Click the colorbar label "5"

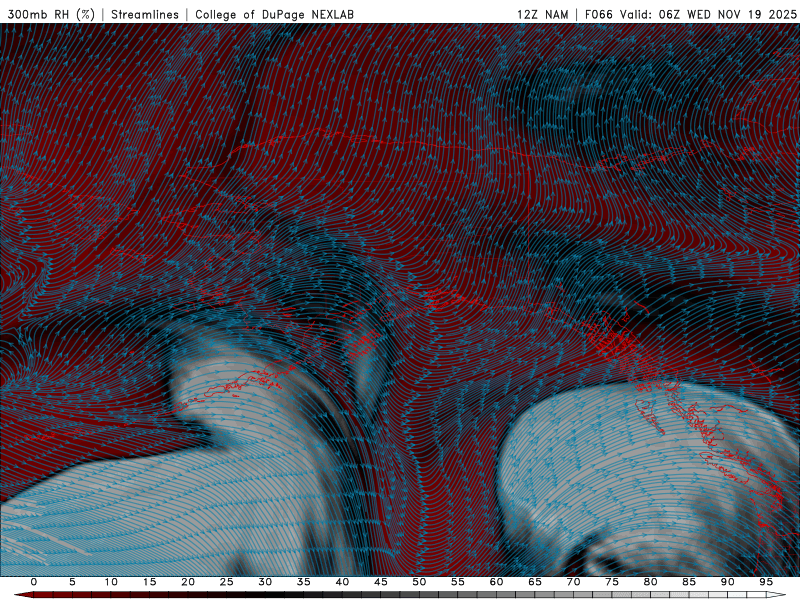click(72, 582)
